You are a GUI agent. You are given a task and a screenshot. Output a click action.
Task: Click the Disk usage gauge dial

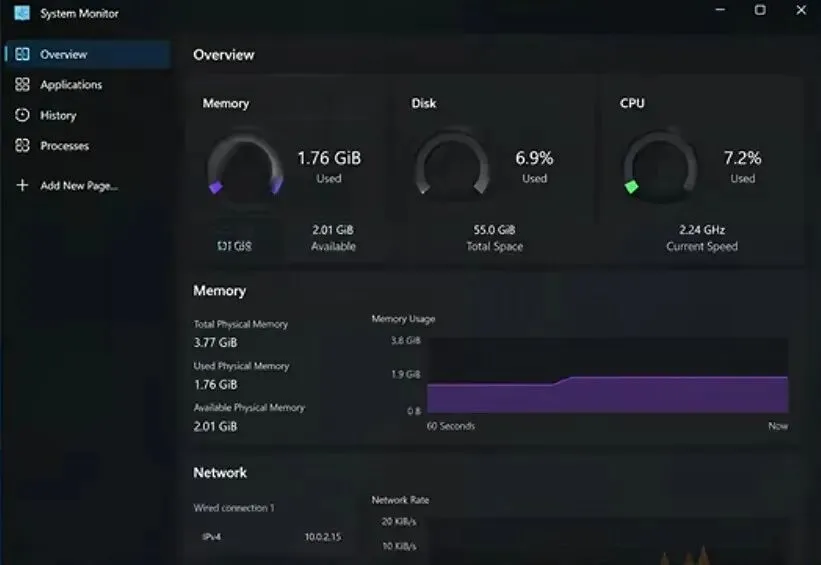click(x=452, y=165)
